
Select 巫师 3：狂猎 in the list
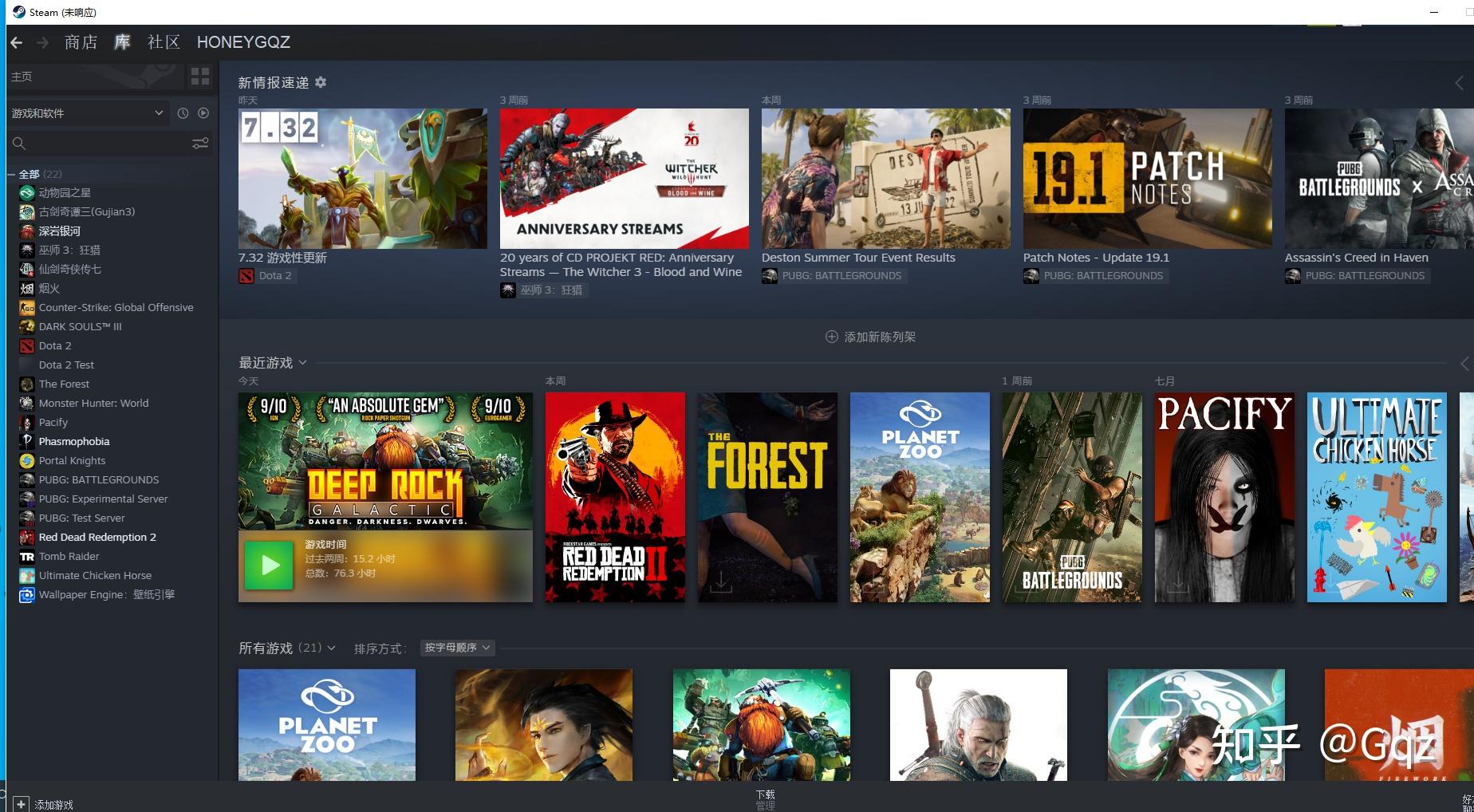pyautogui.click(x=69, y=250)
